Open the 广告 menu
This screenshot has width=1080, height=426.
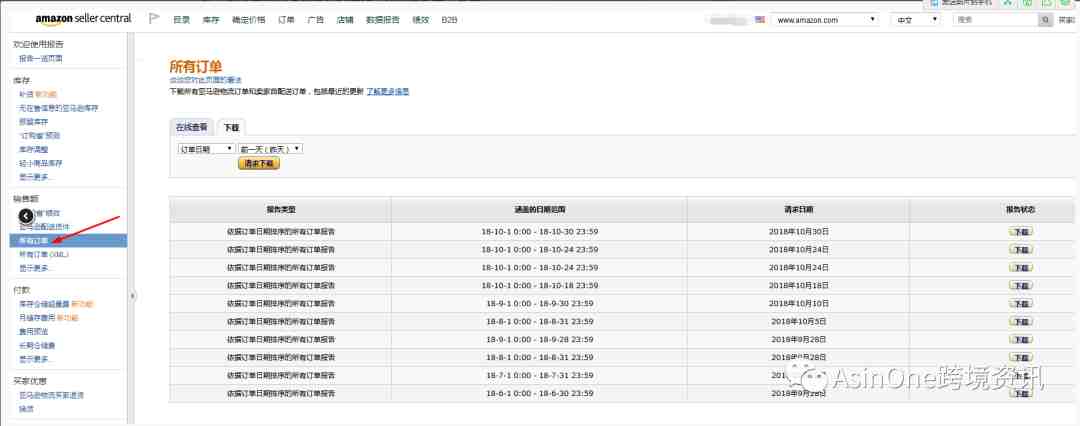[x=315, y=20]
